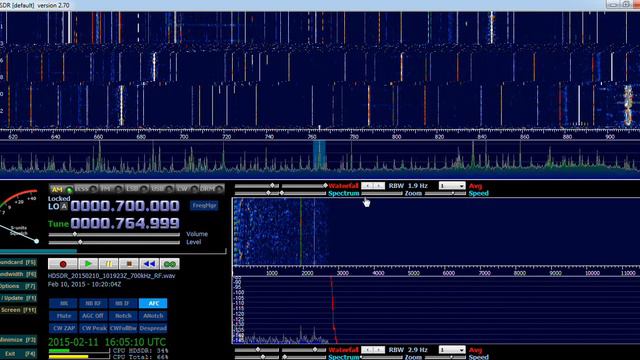Click the UTC date and time display
Image resolution: width=640 pixels, height=360 pixels.
[x=107, y=342]
